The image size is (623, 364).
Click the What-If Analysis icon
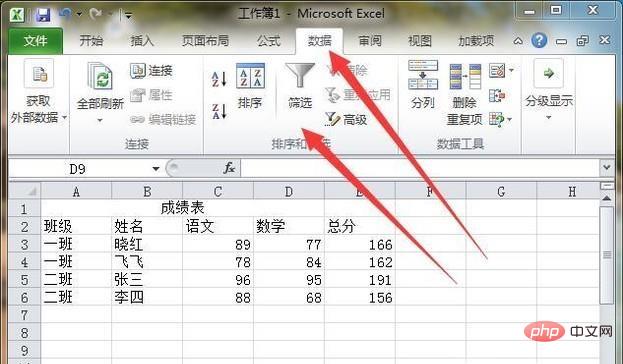tap(497, 119)
